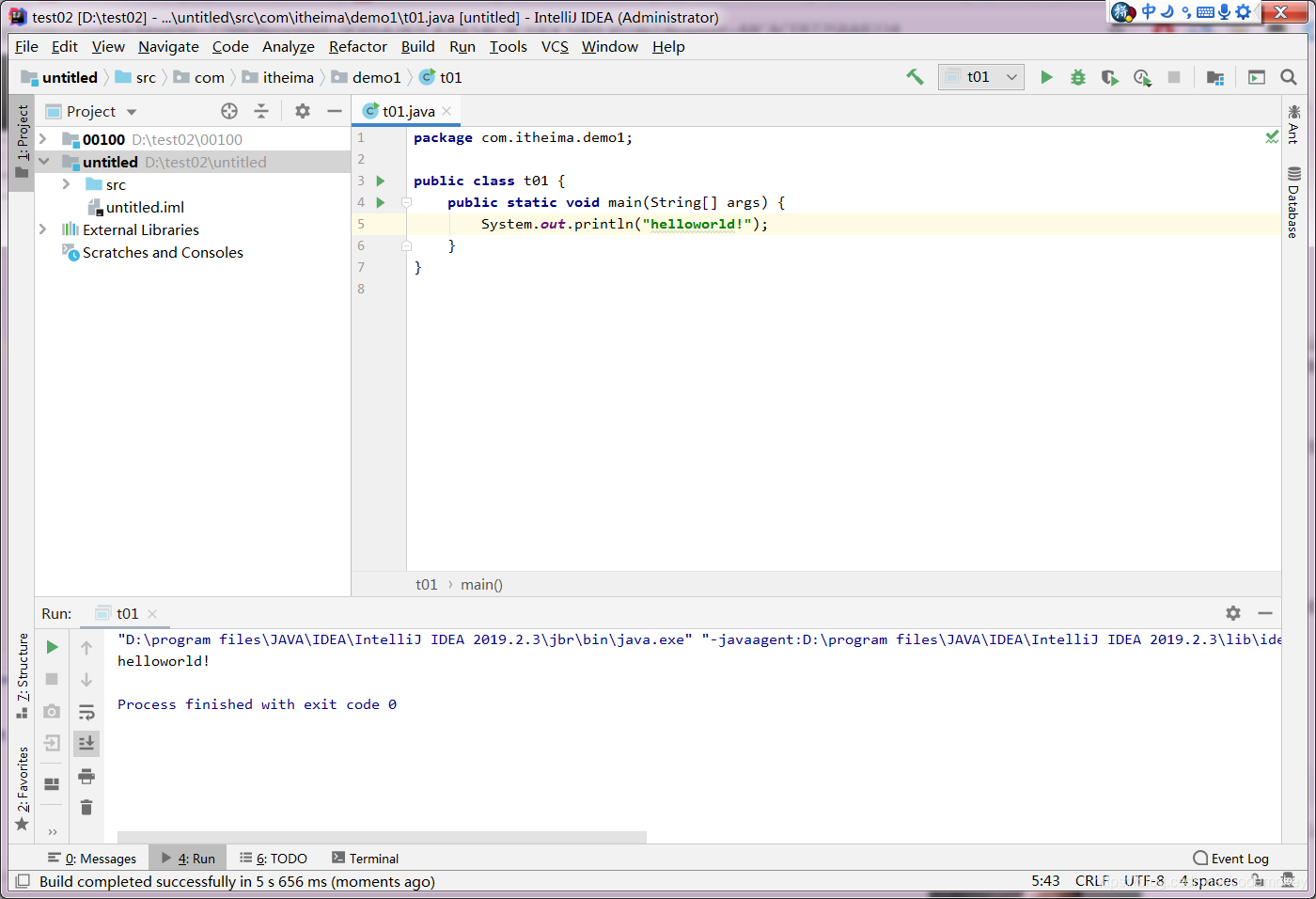Run t01 with the toolbar play icon
This screenshot has width=1316, height=899.
(1046, 77)
